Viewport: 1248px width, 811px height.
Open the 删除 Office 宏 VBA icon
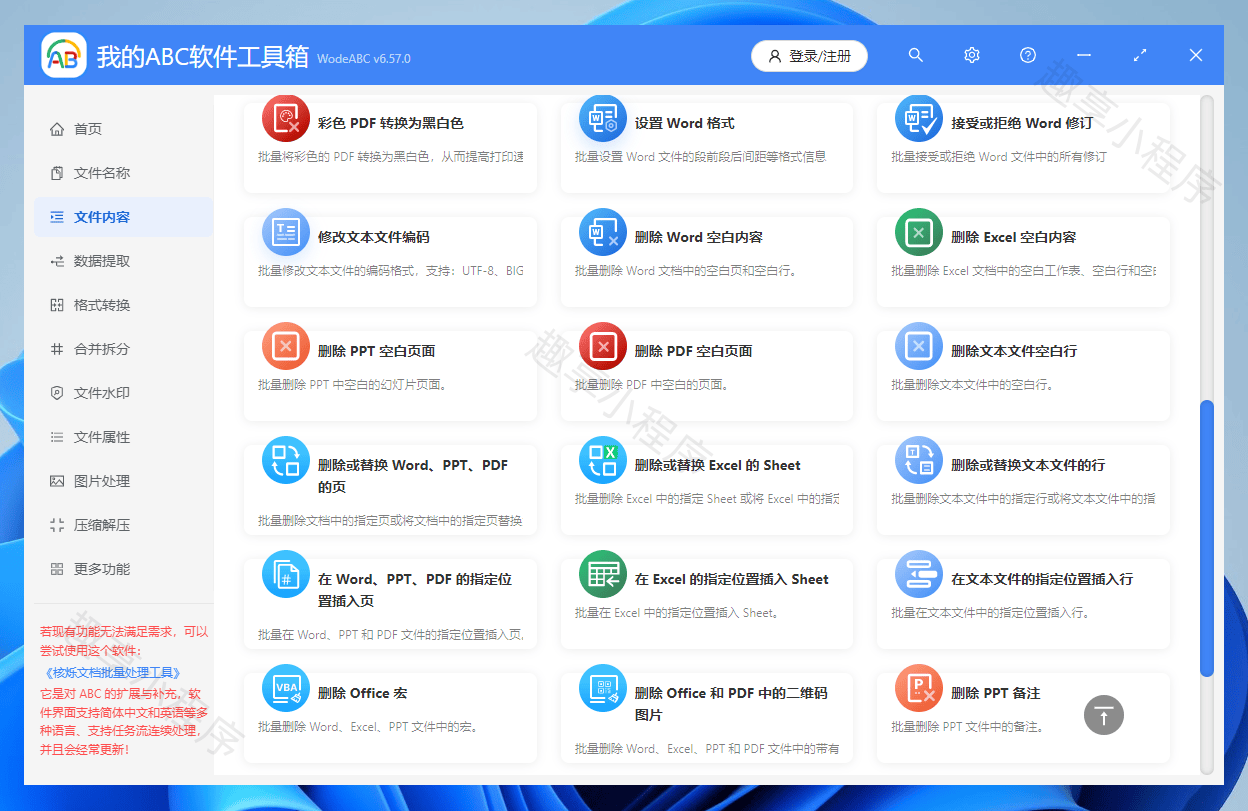point(286,689)
